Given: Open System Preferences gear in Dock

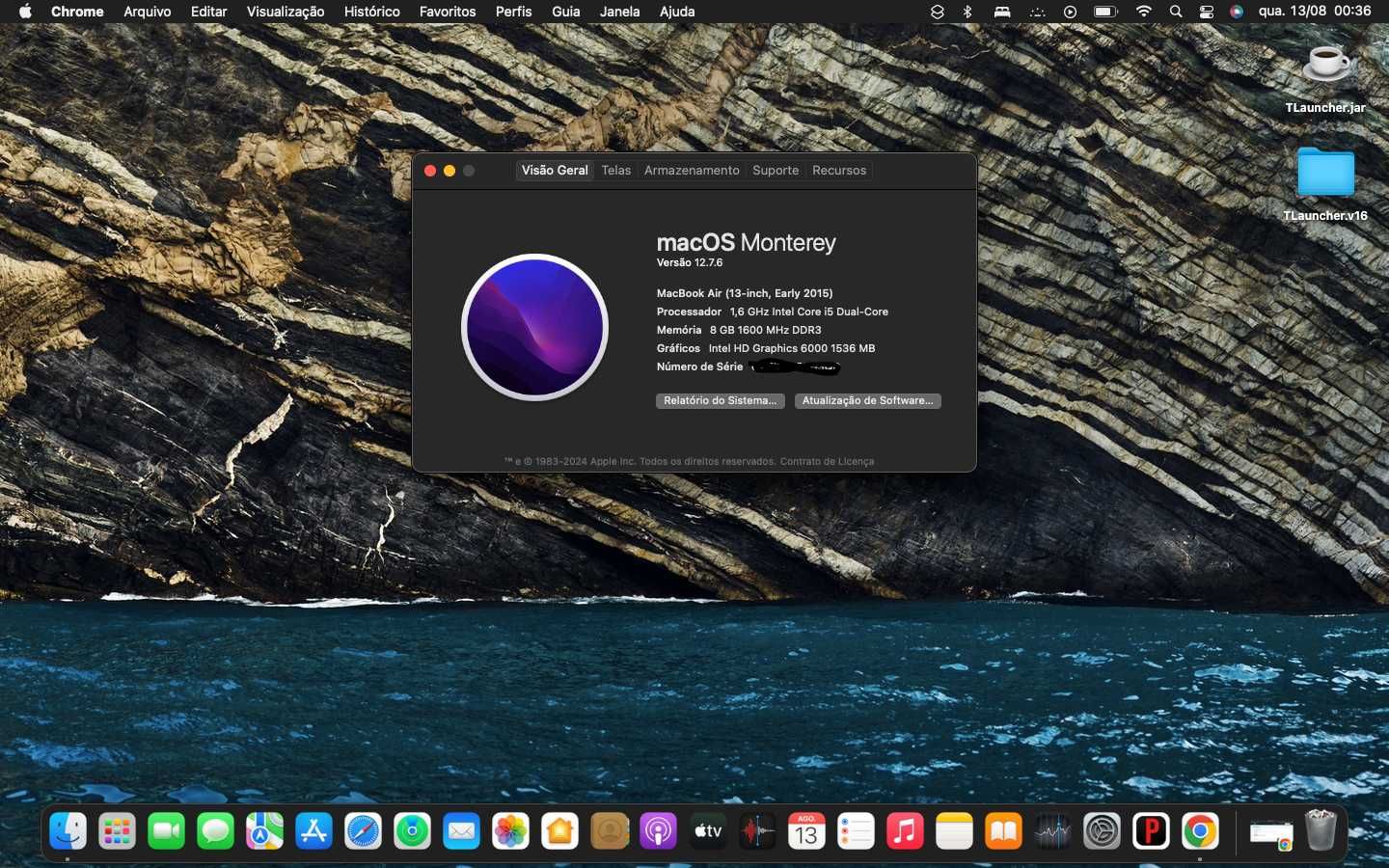Looking at the screenshot, I should (x=1102, y=831).
